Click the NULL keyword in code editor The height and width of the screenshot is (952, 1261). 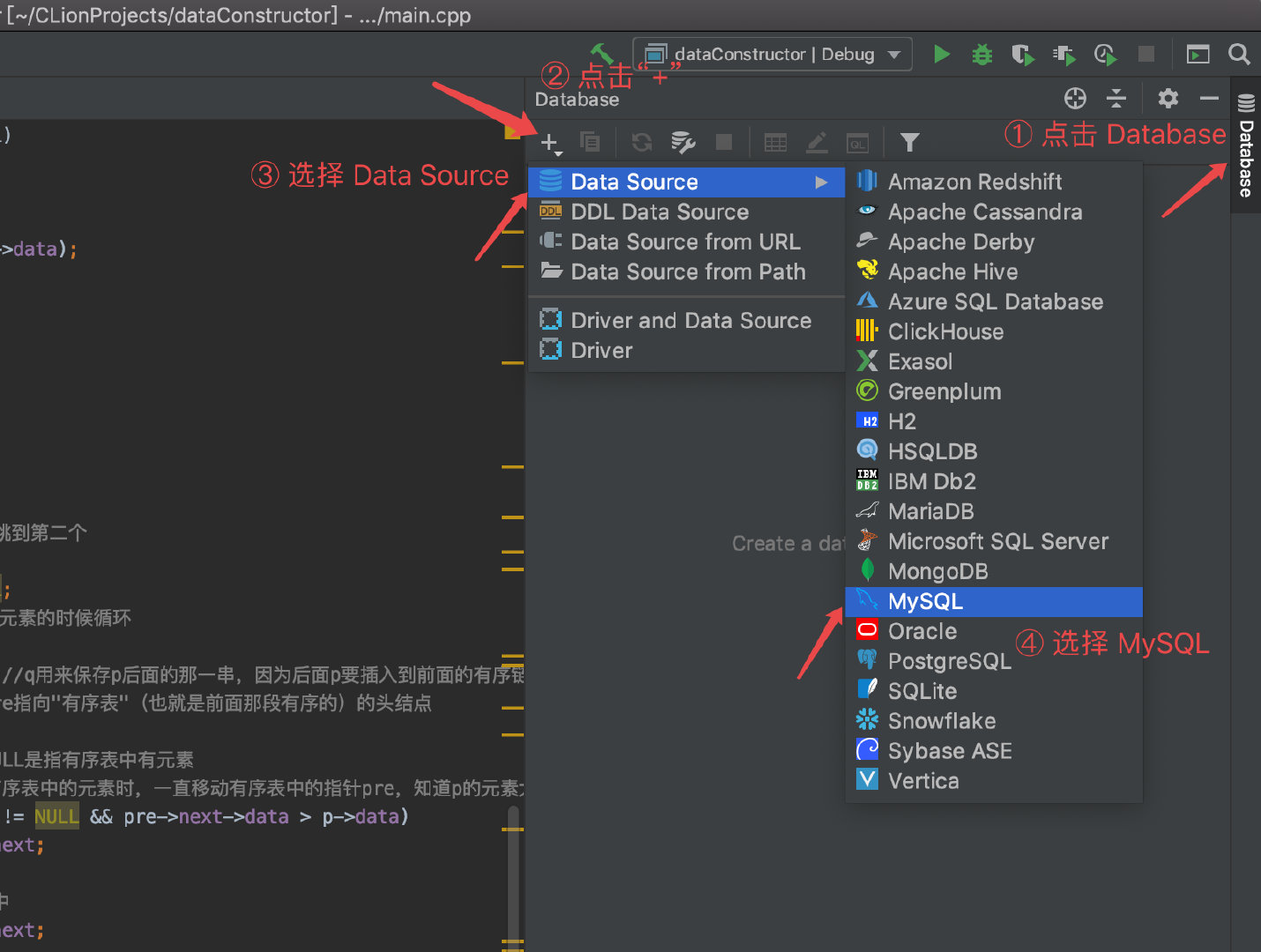(56, 817)
